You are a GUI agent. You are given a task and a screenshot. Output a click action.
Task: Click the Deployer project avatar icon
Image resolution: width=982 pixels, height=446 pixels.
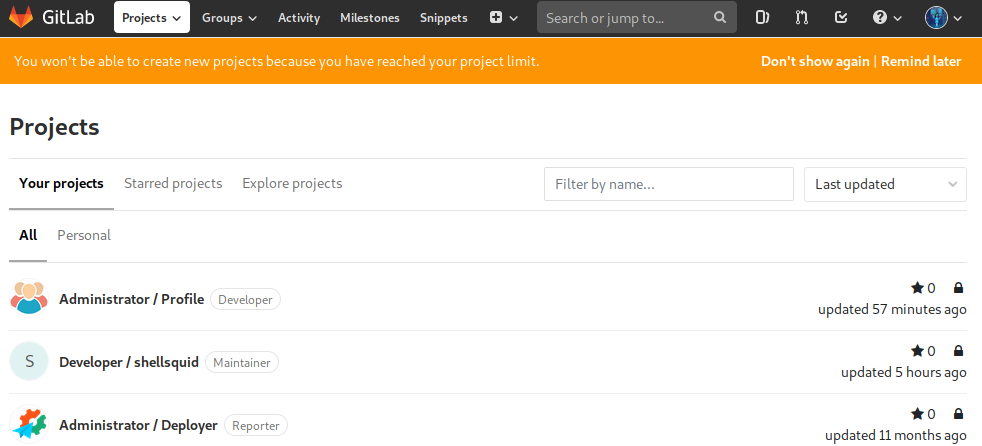pyautogui.click(x=29, y=425)
